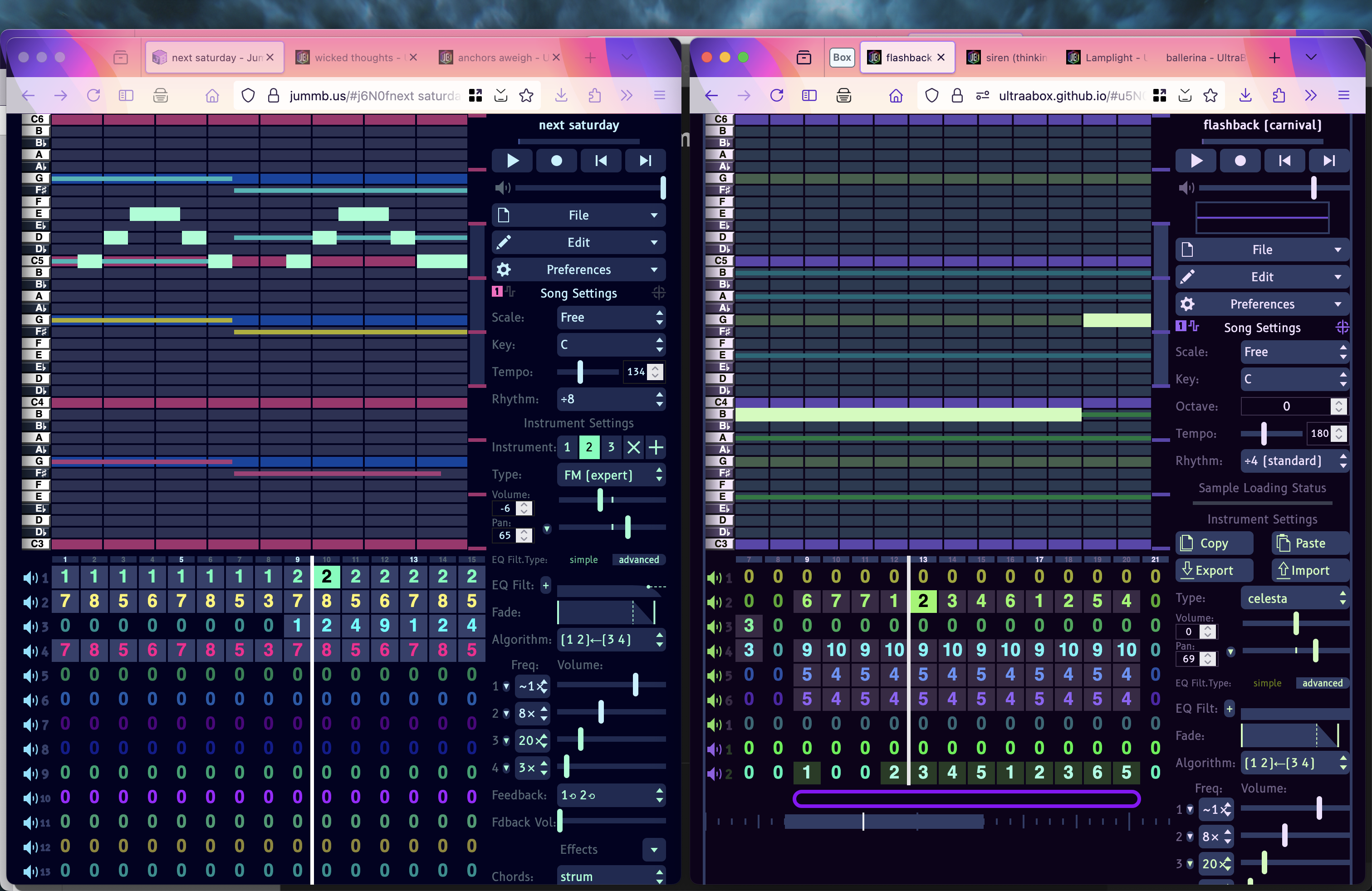Open File menu in next saturday

578,215
